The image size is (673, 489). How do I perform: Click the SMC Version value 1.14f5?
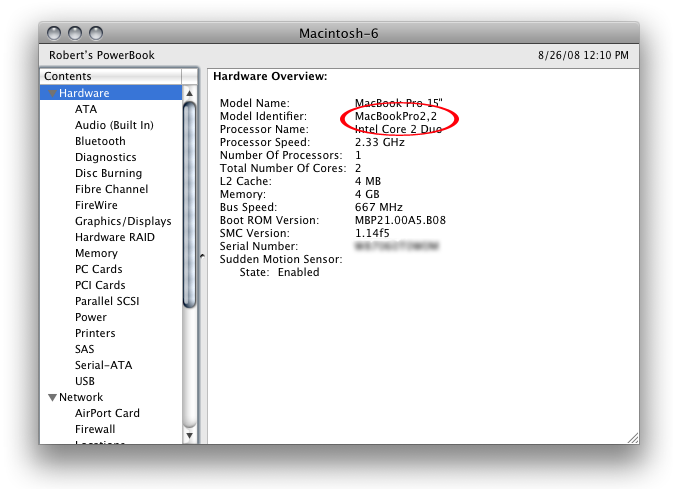click(372, 233)
